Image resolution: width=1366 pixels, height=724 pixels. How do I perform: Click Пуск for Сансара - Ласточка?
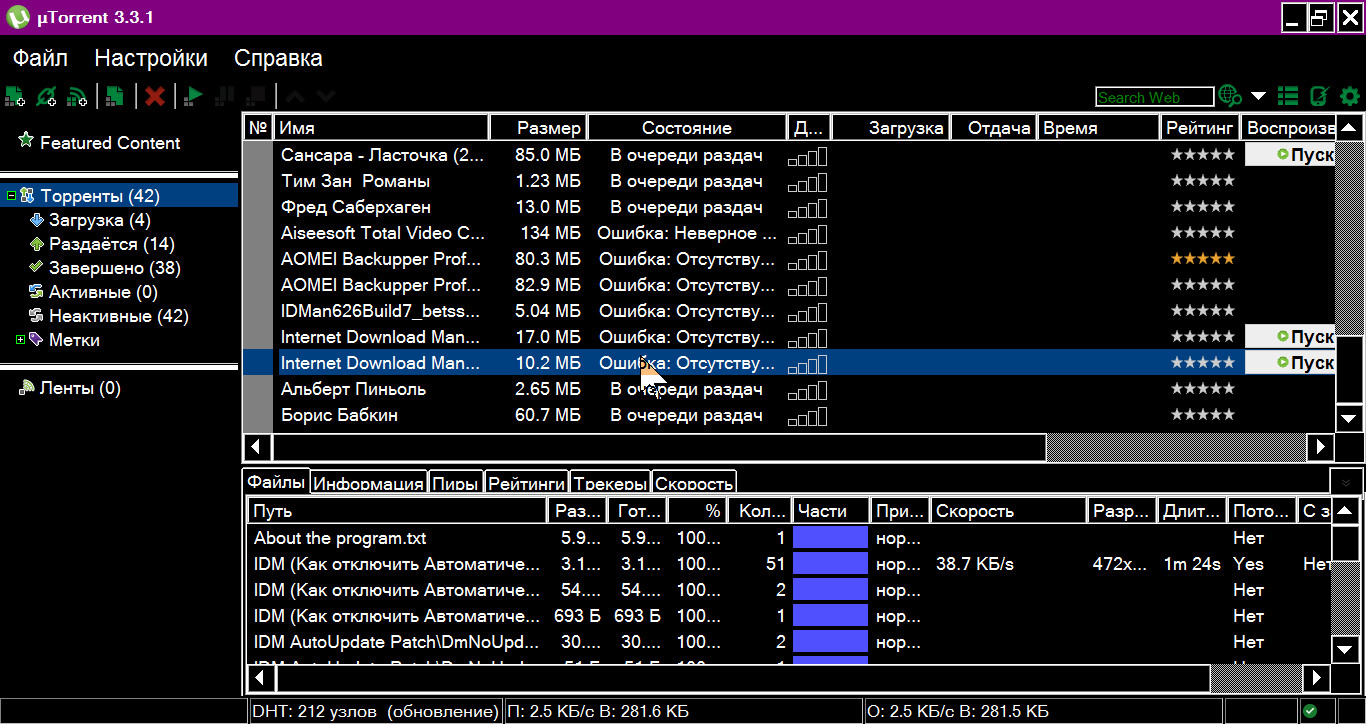click(x=1290, y=155)
